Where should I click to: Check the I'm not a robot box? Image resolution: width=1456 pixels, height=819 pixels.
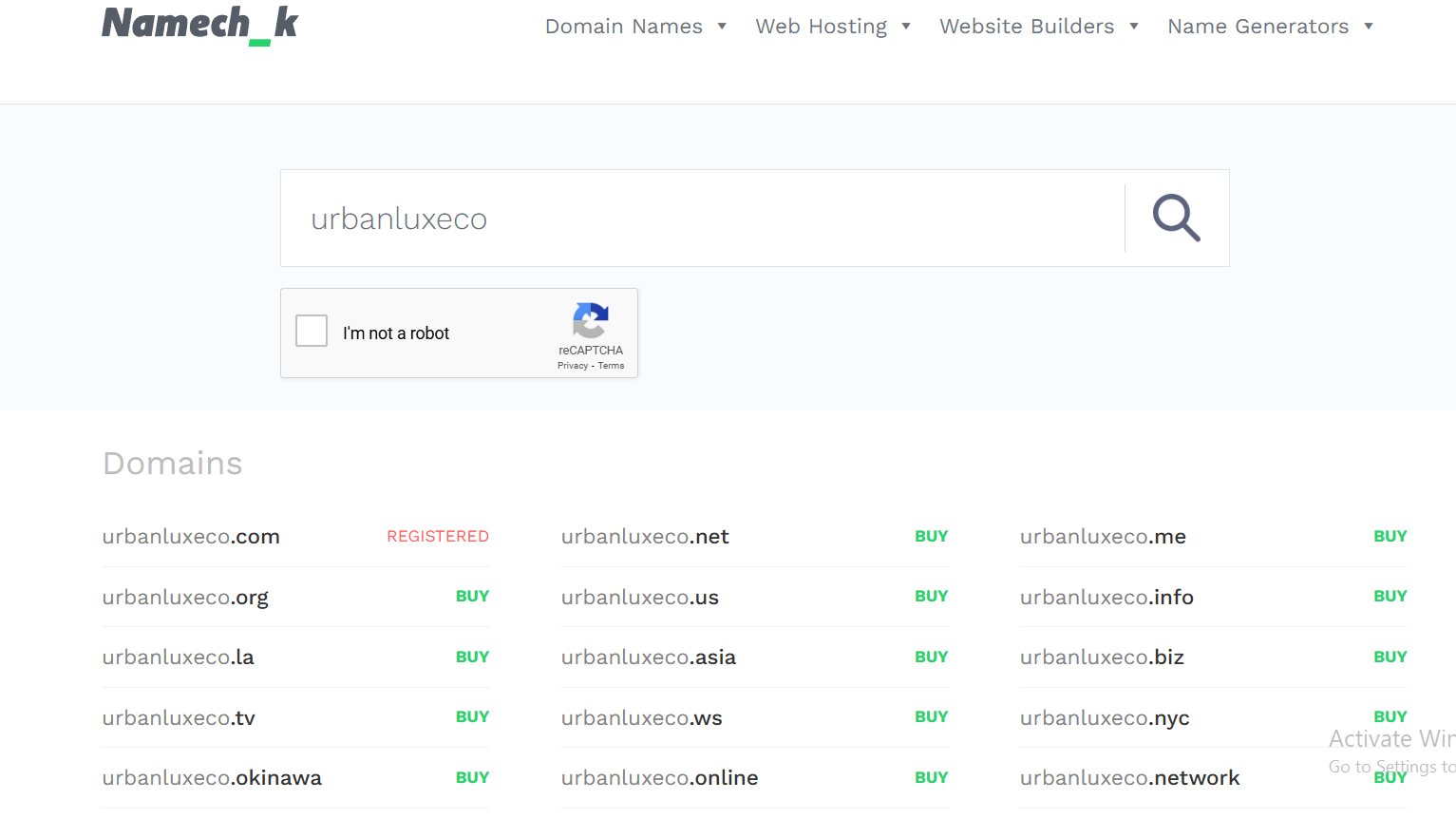[x=312, y=331]
